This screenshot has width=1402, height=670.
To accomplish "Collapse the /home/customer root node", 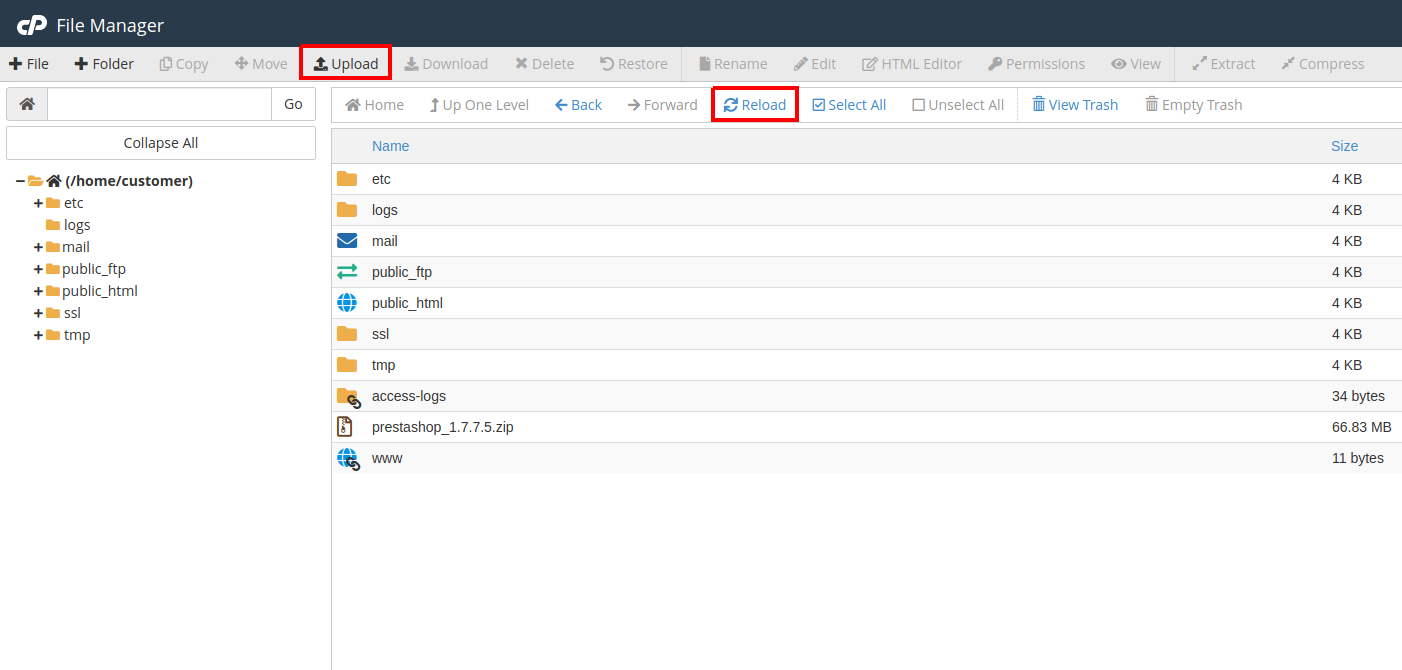I will tap(20, 181).
